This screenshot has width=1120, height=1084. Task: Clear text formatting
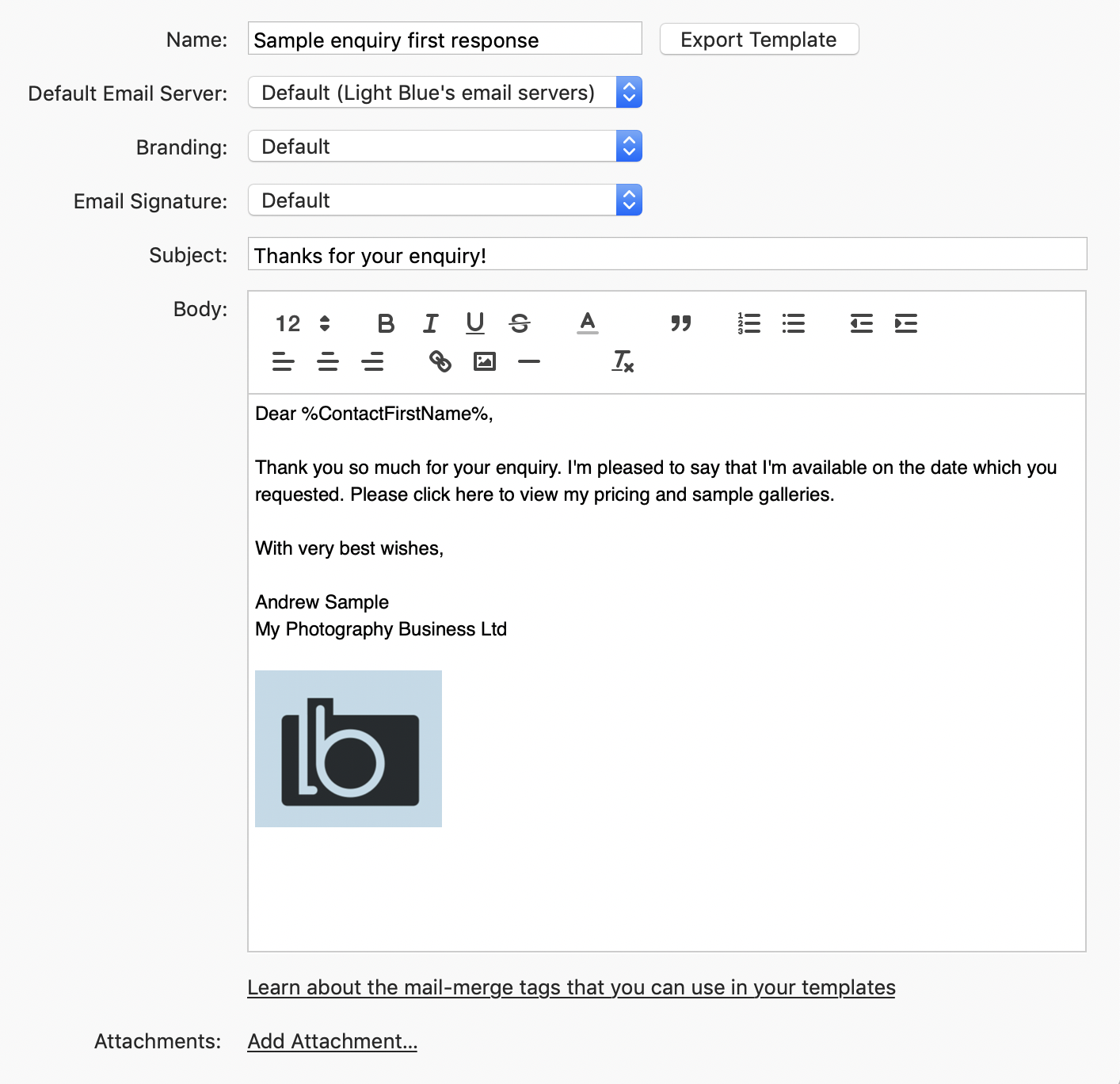(623, 361)
